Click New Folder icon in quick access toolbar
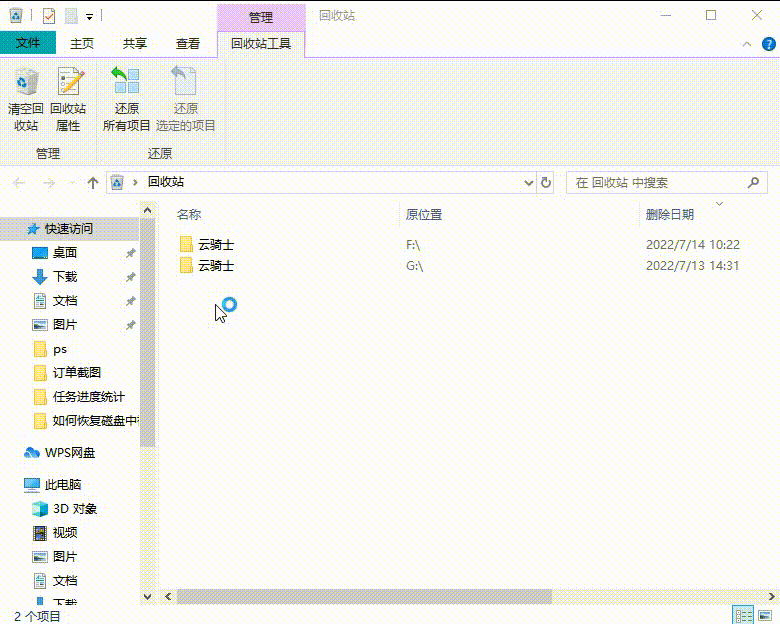Viewport: 780px width, 624px height. click(71, 16)
